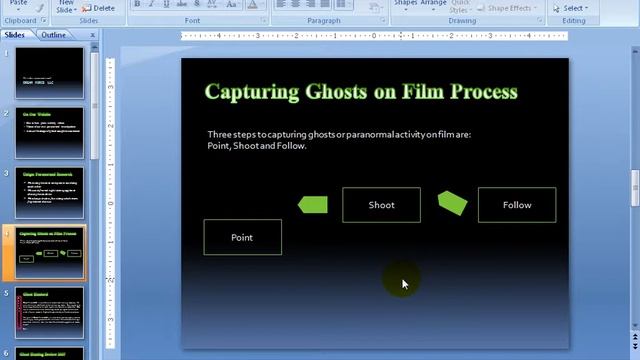The width and height of the screenshot is (640, 360).
Task: Click the body text about three steps
Action: coord(339,140)
